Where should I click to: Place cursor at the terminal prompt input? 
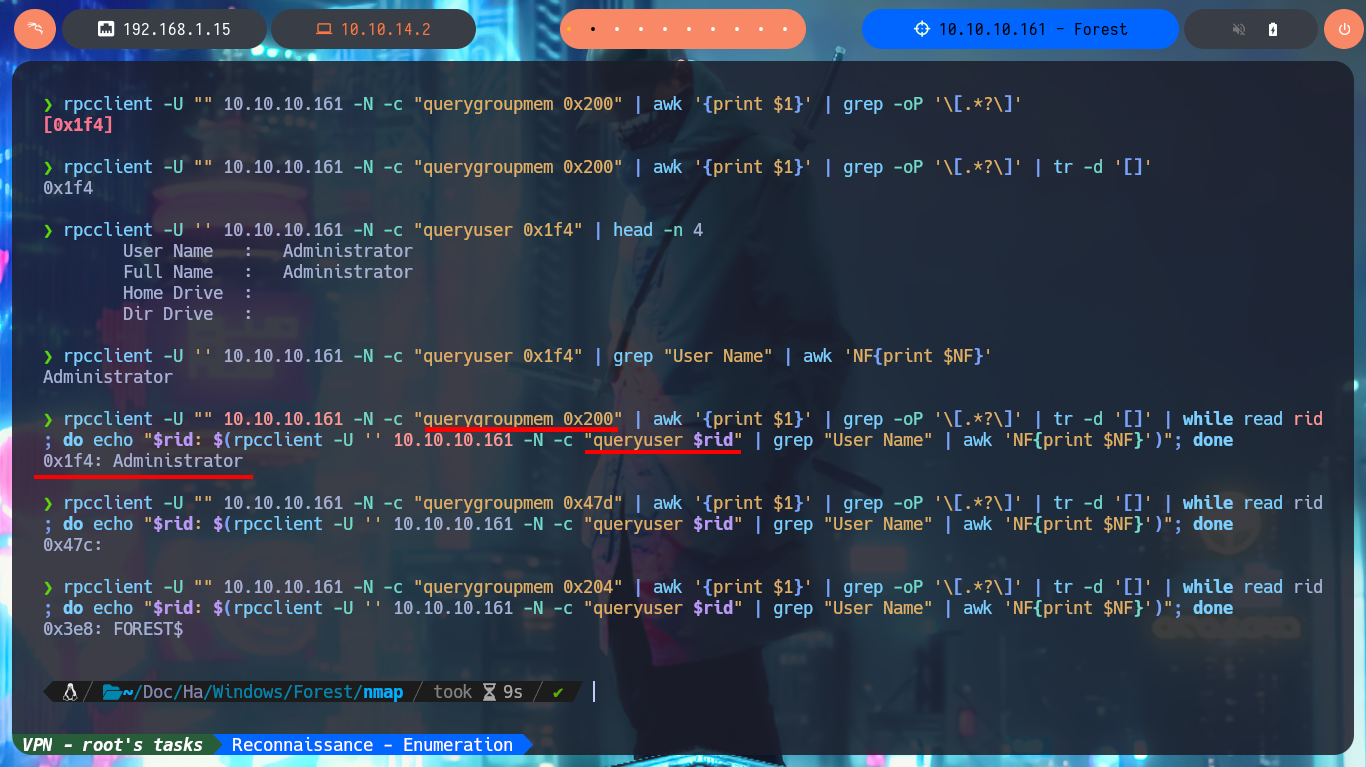[x=594, y=691]
